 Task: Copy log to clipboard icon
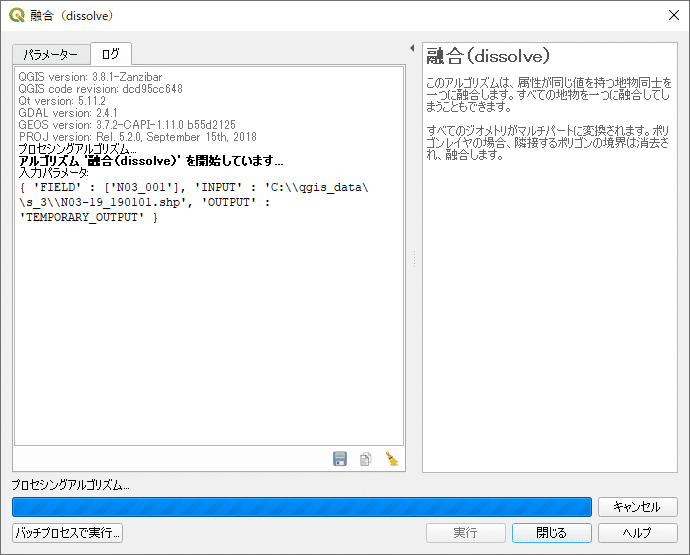[365, 459]
